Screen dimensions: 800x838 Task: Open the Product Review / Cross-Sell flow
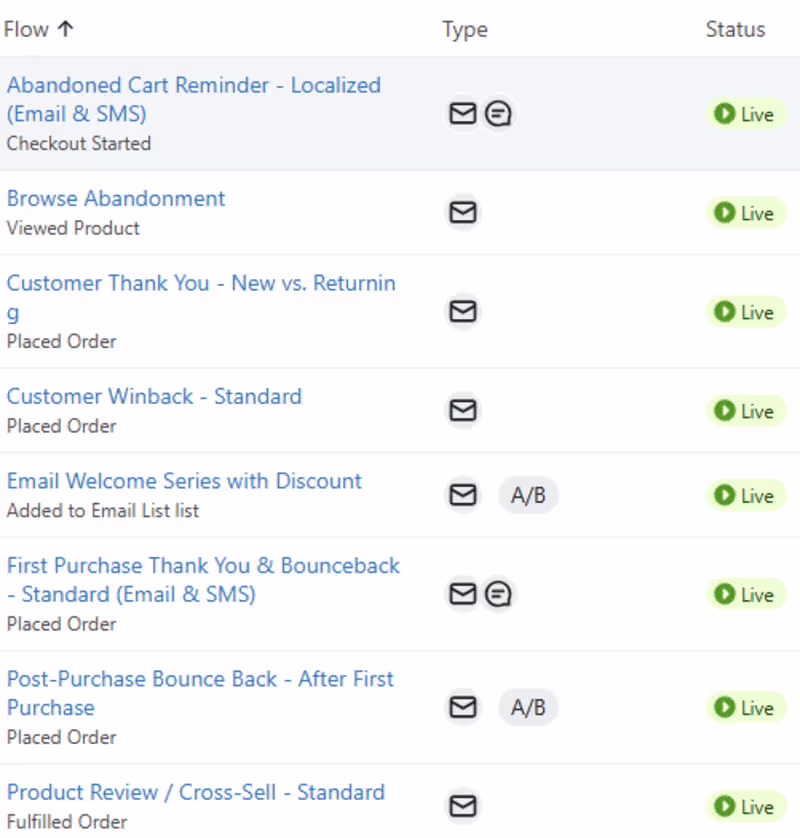coord(195,791)
